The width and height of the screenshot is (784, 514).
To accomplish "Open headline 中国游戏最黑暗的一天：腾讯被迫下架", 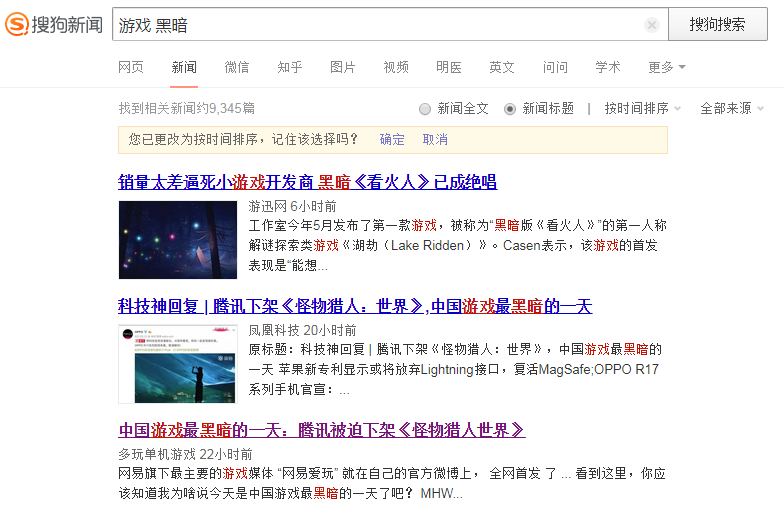I will click(x=322, y=430).
